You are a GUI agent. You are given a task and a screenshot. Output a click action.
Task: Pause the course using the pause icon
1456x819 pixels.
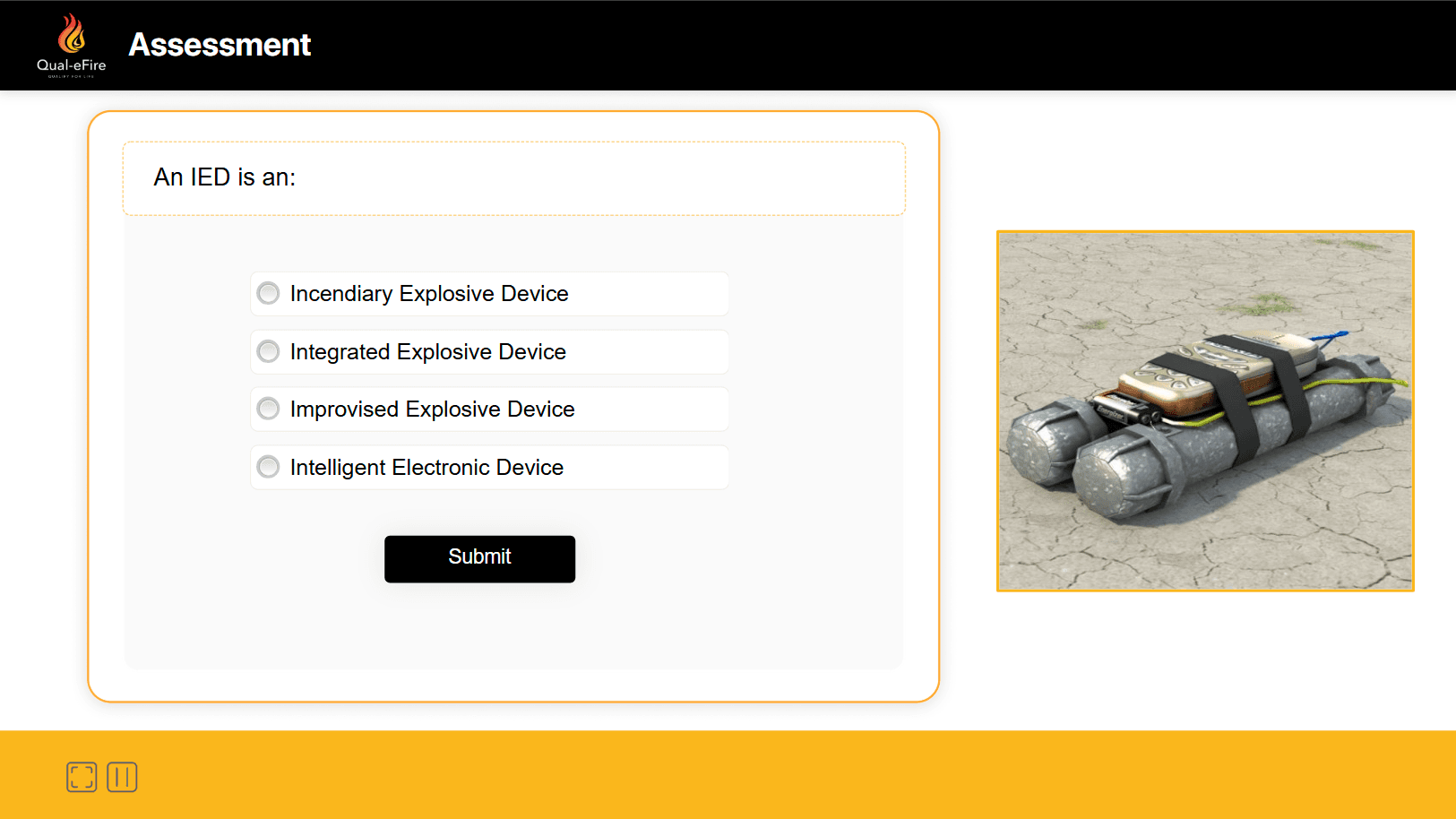pyautogui.click(x=122, y=777)
